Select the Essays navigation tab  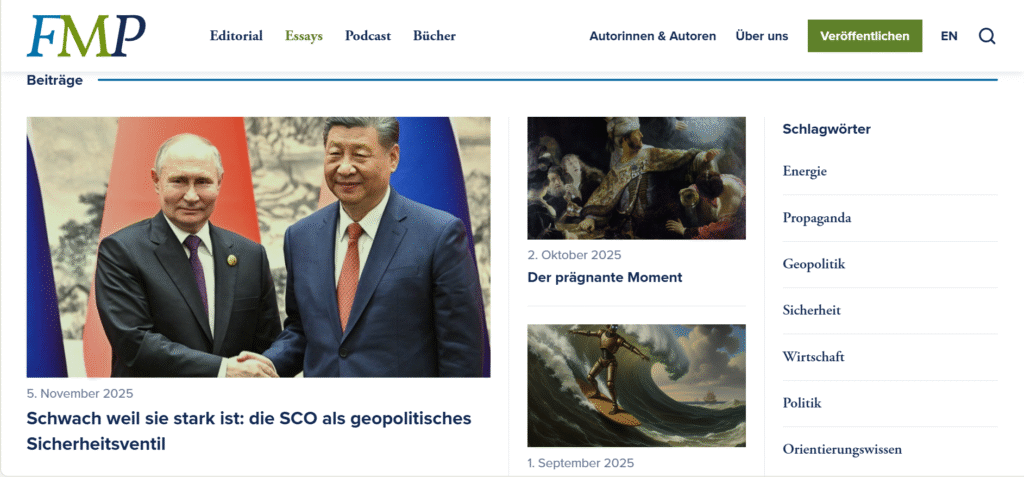[304, 36]
